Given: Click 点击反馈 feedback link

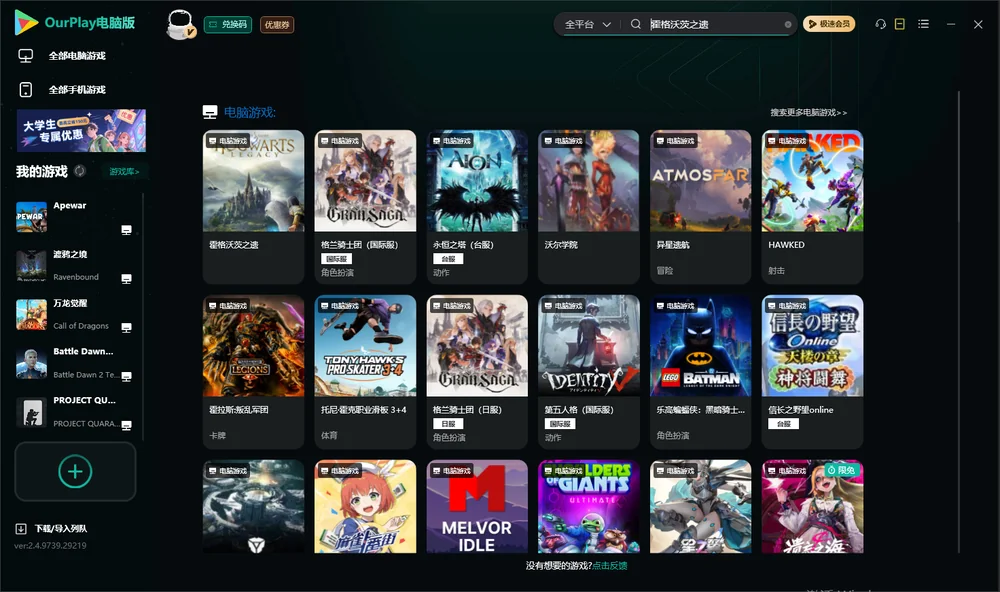Looking at the screenshot, I should [x=610, y=566].
